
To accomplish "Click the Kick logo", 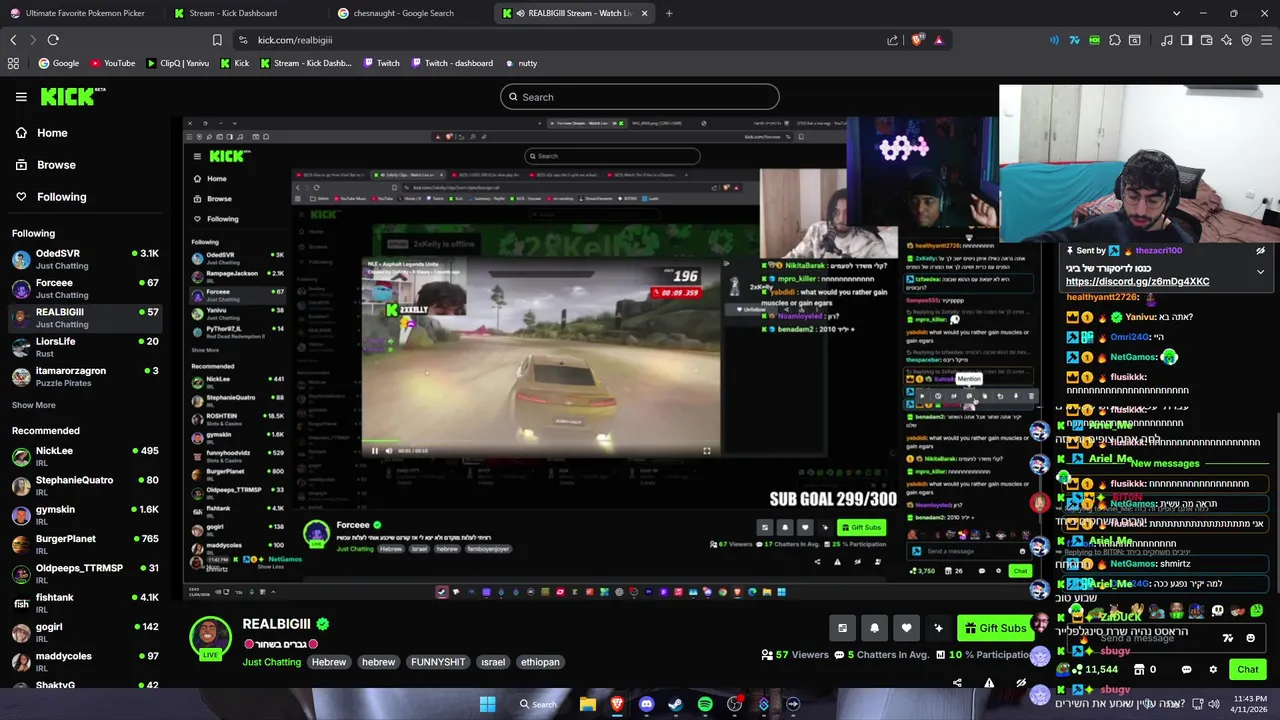I will click(x=73, y=97).
